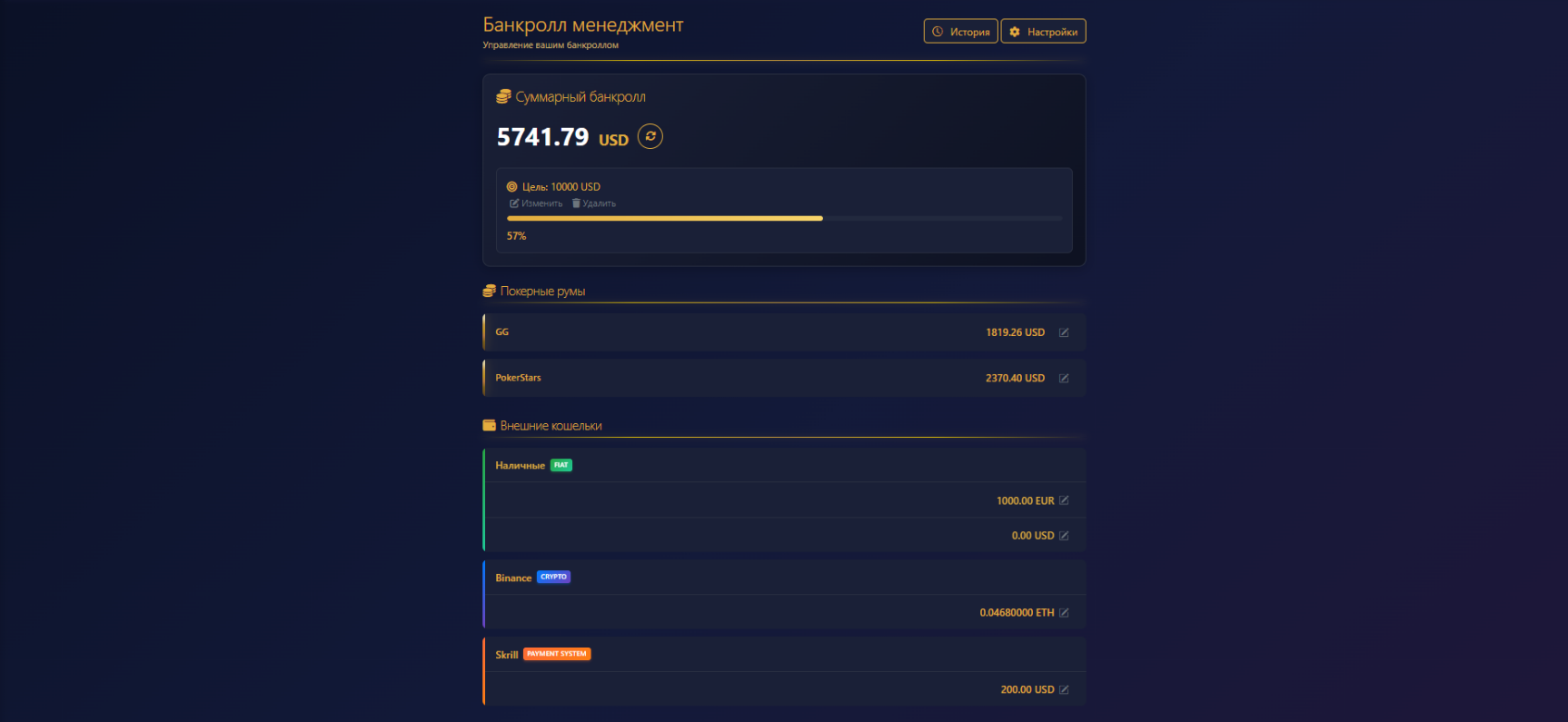Click the 5741.79 total bankroll amount

pyautogui.click(x=543, y=137)
